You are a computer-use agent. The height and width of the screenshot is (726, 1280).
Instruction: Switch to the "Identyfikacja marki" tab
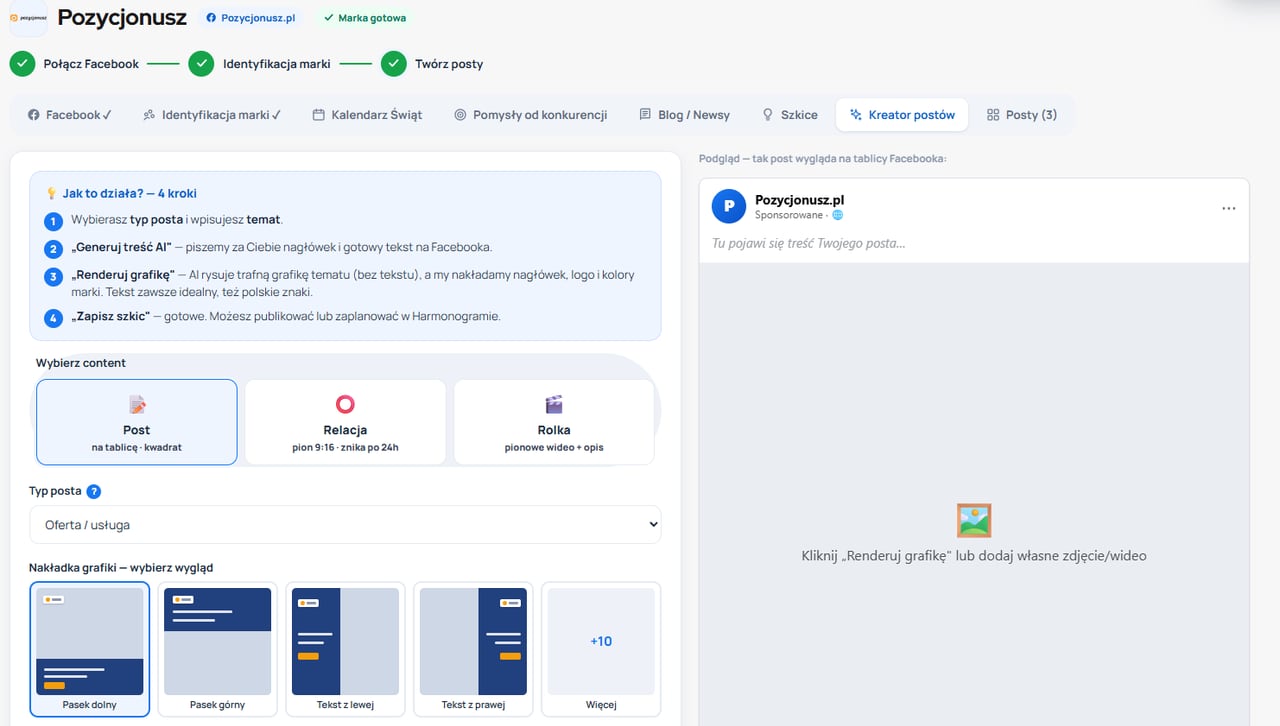(212, 115)
